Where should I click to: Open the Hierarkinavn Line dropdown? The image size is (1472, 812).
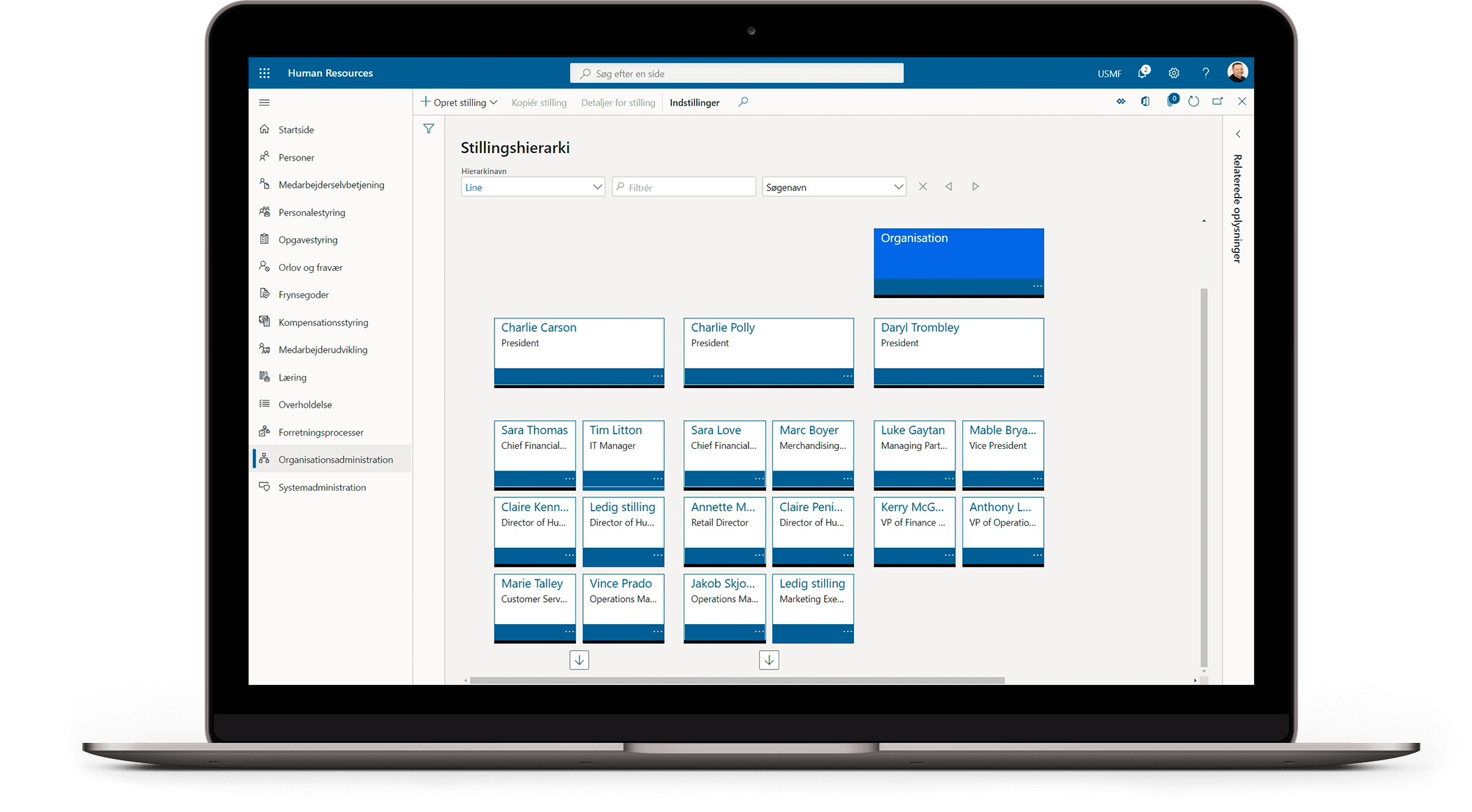pyautogui.click(x=597, y=187)
